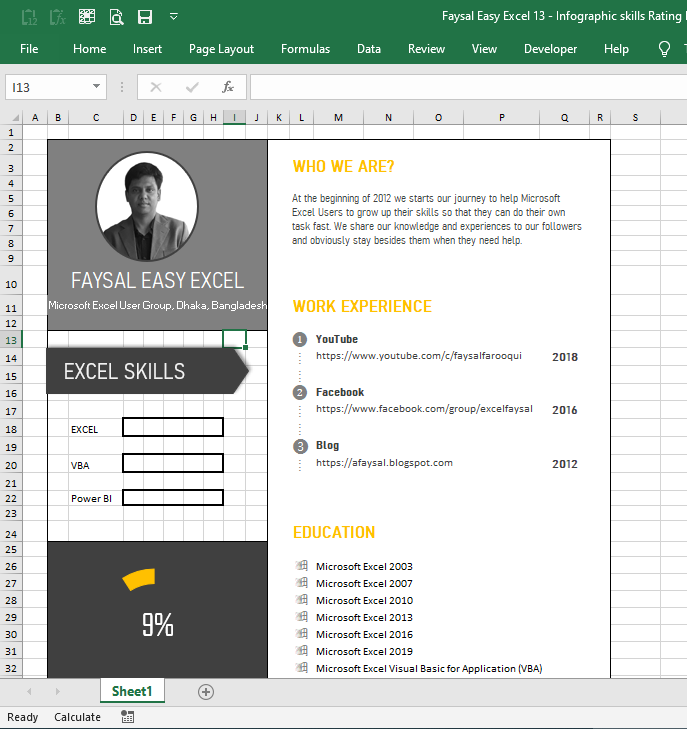Save the workbook with the floppy icon
Screen dimensions: 687x729
[145, 17]
